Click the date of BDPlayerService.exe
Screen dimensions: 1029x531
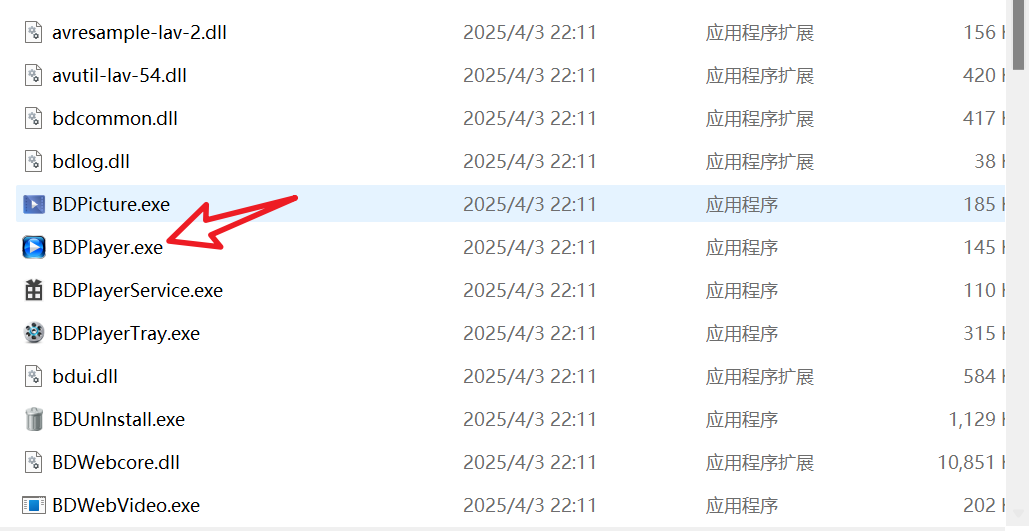tap(530, 290)
